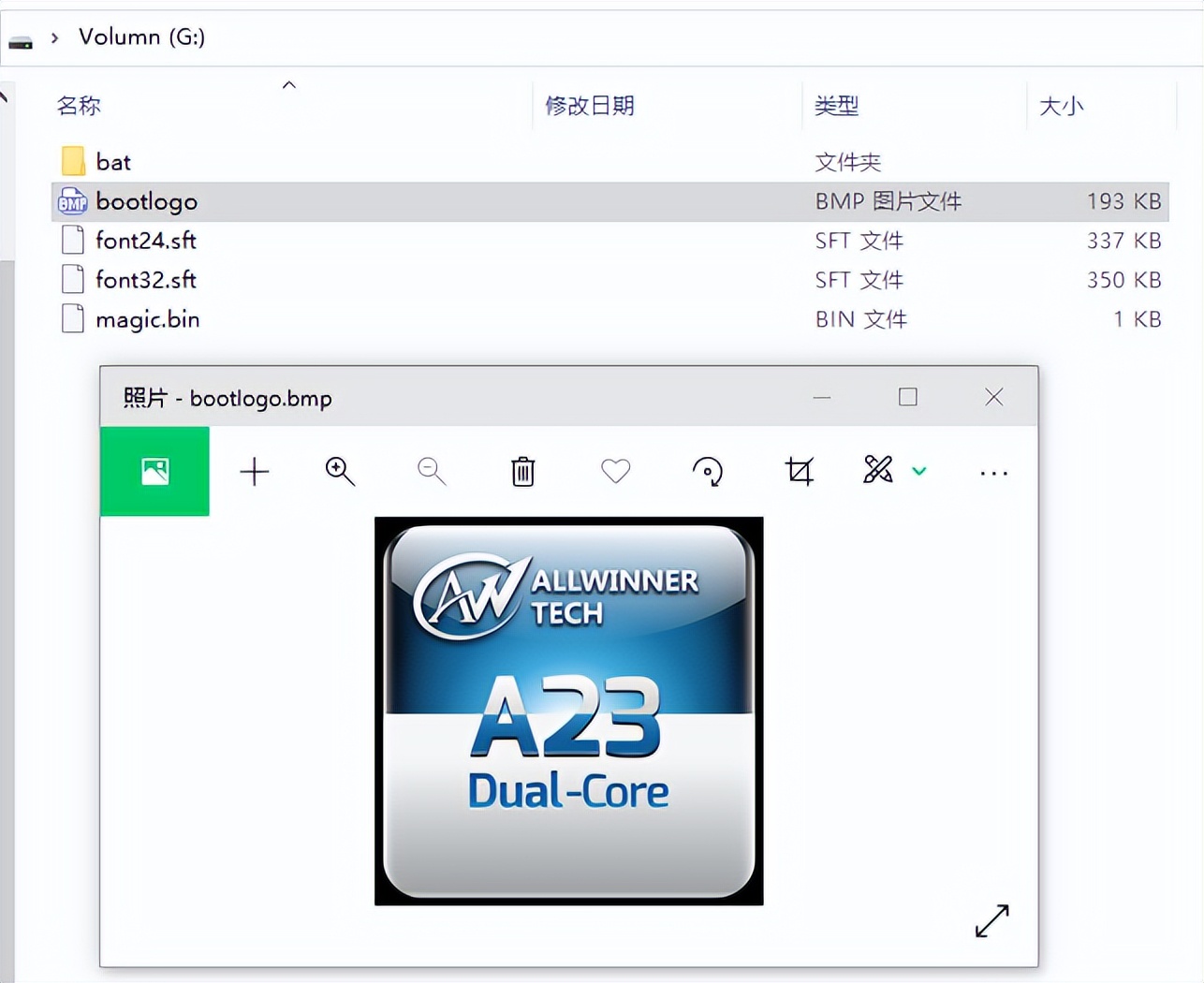The image size is (1204, 983).
Task: Select the crop tool icon
Action: [800, 471]
